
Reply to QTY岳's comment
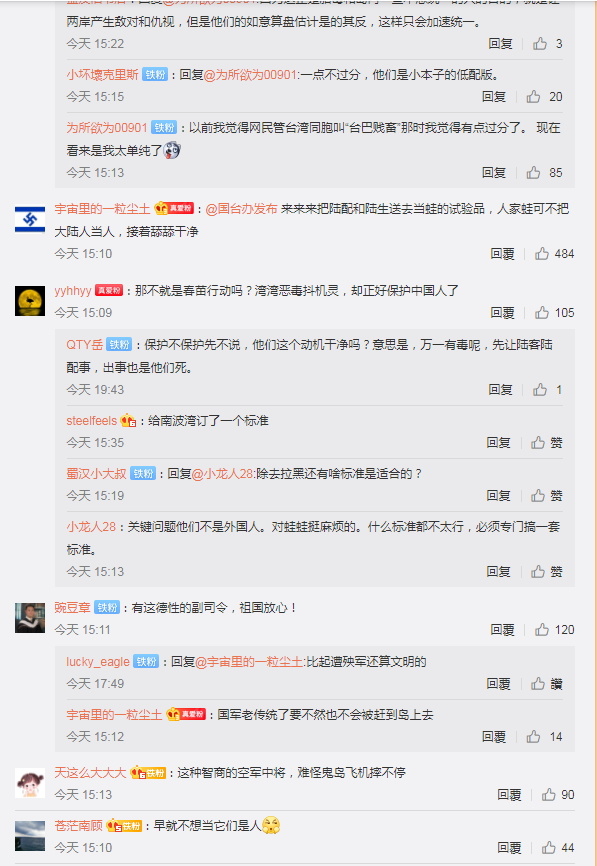point(500,390)
